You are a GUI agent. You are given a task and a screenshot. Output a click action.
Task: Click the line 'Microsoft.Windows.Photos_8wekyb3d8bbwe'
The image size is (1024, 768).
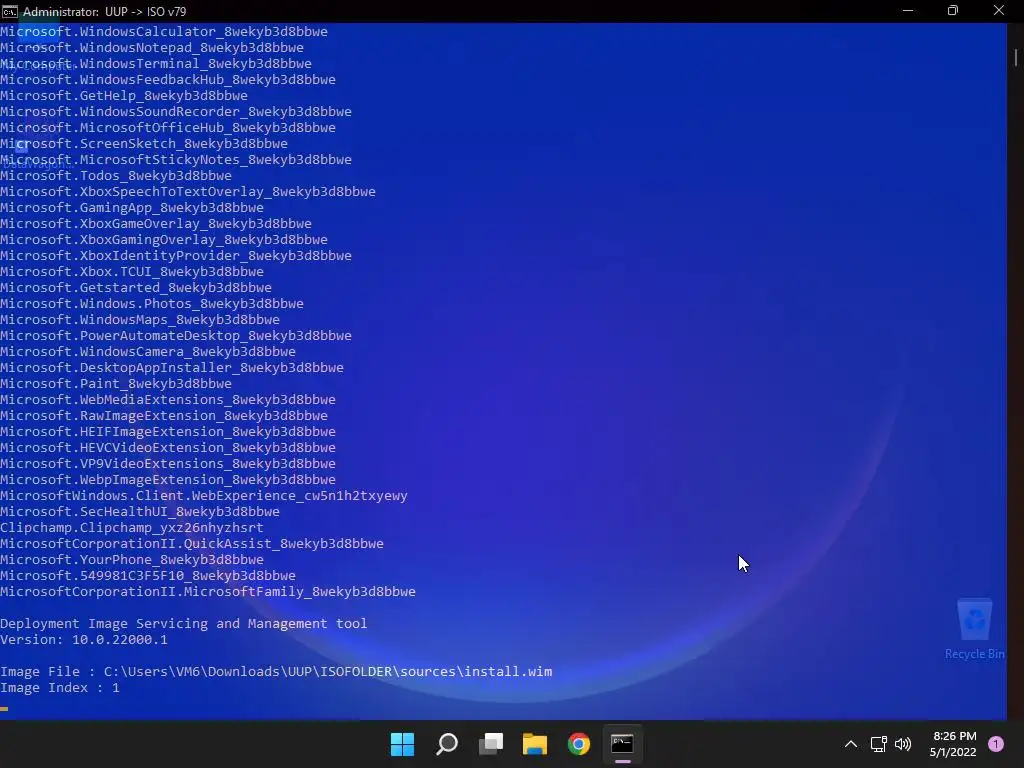point(152,304)
